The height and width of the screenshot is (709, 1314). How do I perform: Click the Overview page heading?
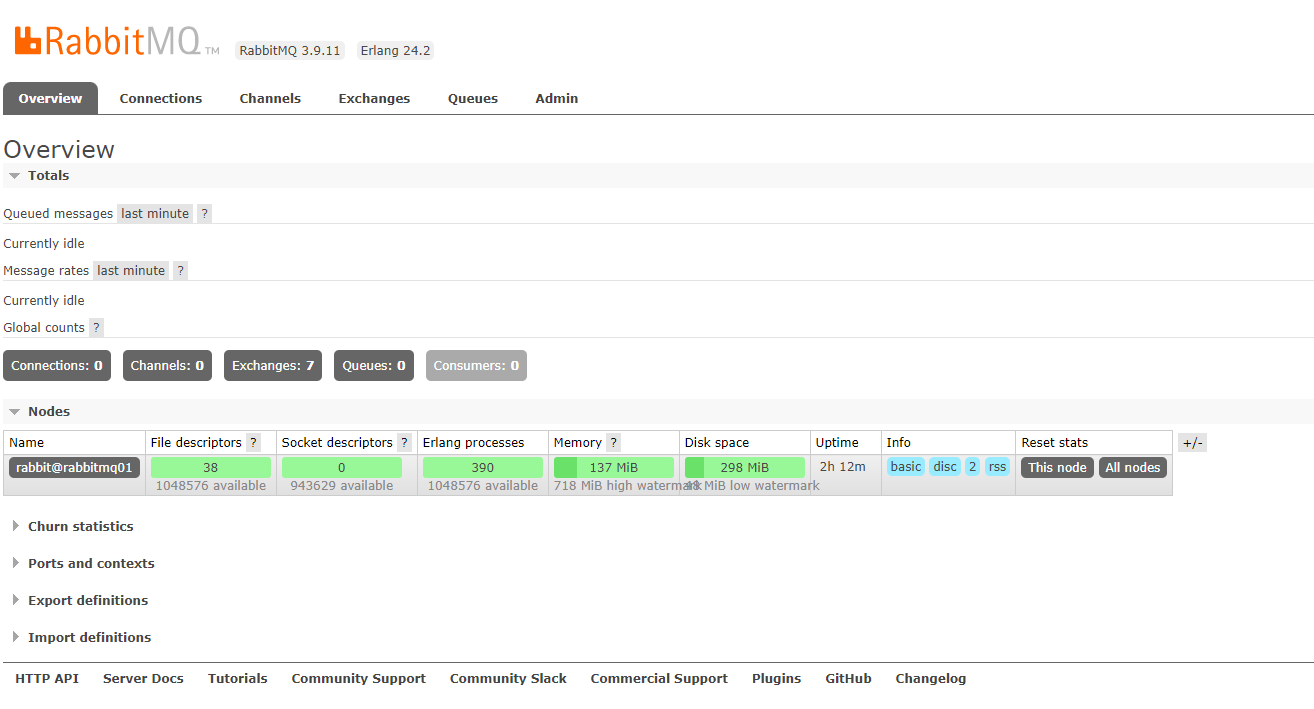[x=59, y=149]
